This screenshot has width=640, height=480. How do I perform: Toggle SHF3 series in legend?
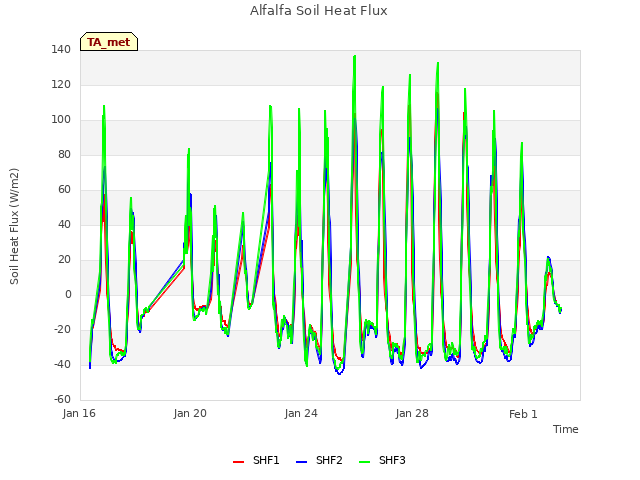[x=382, y=460]
